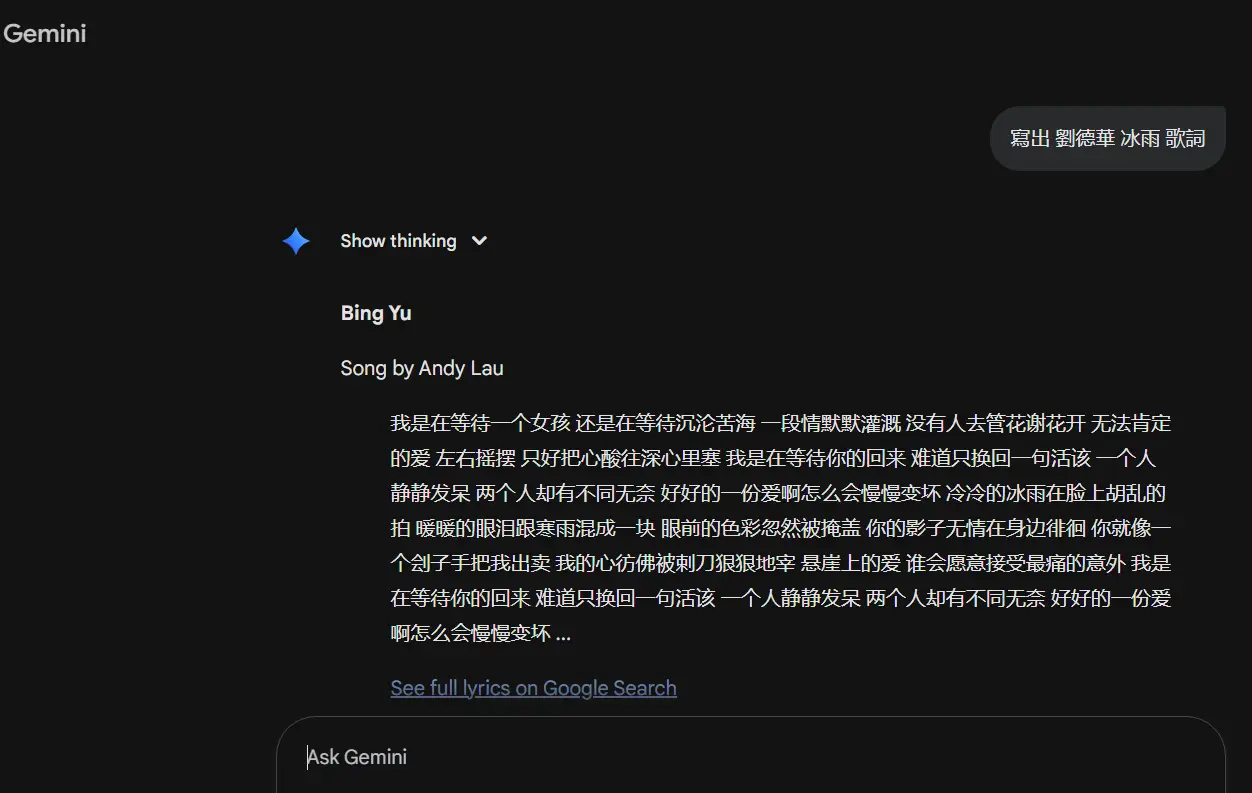Click the user message bubble 寫出 劉德華 冰雨 歌詞

tap(1107, 138)
